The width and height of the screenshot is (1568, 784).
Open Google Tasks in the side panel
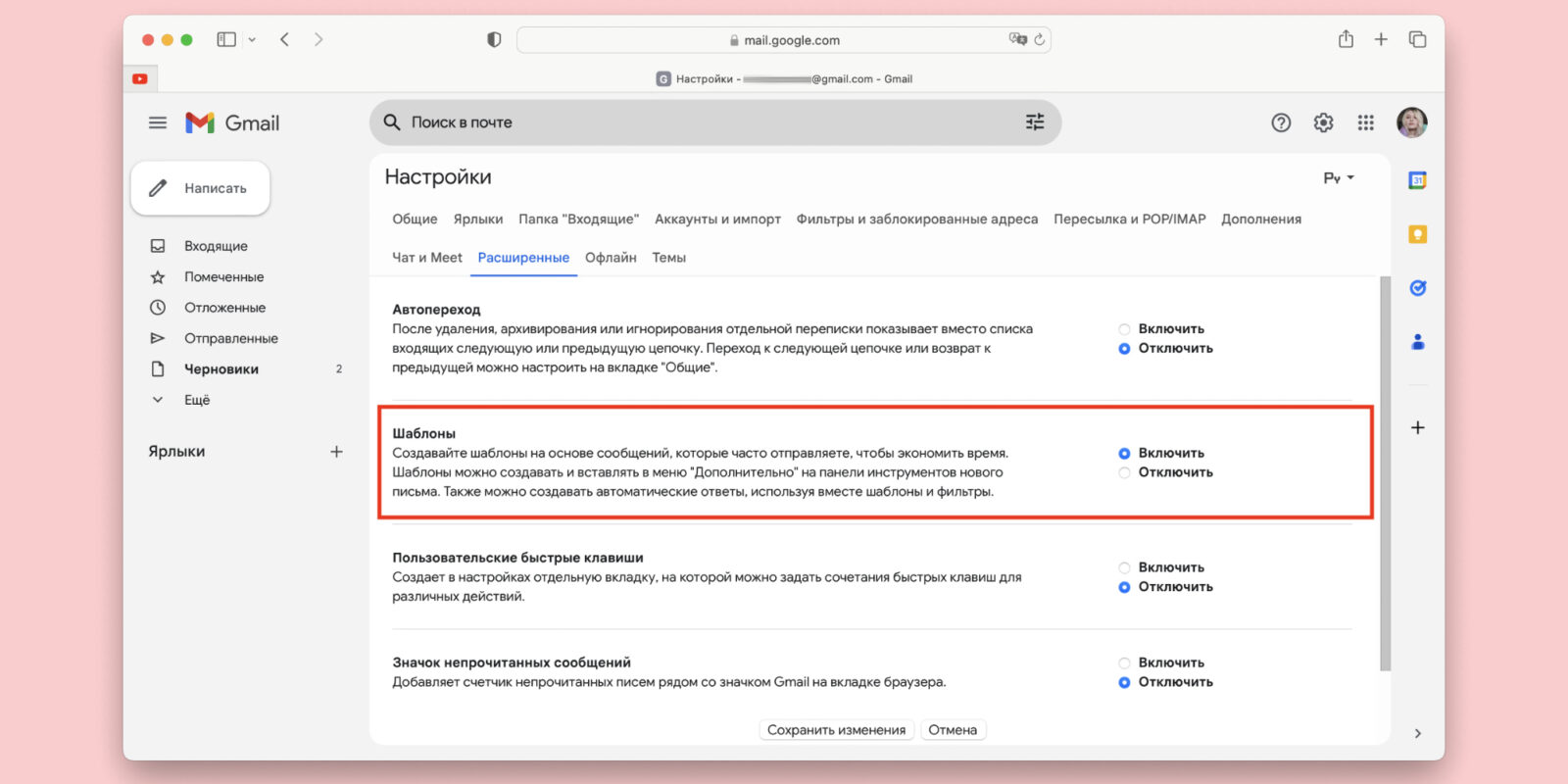(x=1417, y=288)
